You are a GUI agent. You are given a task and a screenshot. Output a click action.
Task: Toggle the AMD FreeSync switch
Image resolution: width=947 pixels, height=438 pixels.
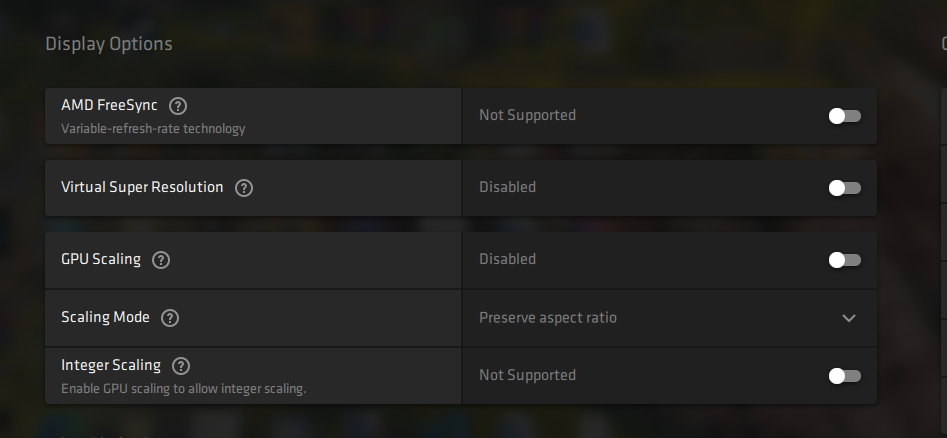(x=844, y=116)
